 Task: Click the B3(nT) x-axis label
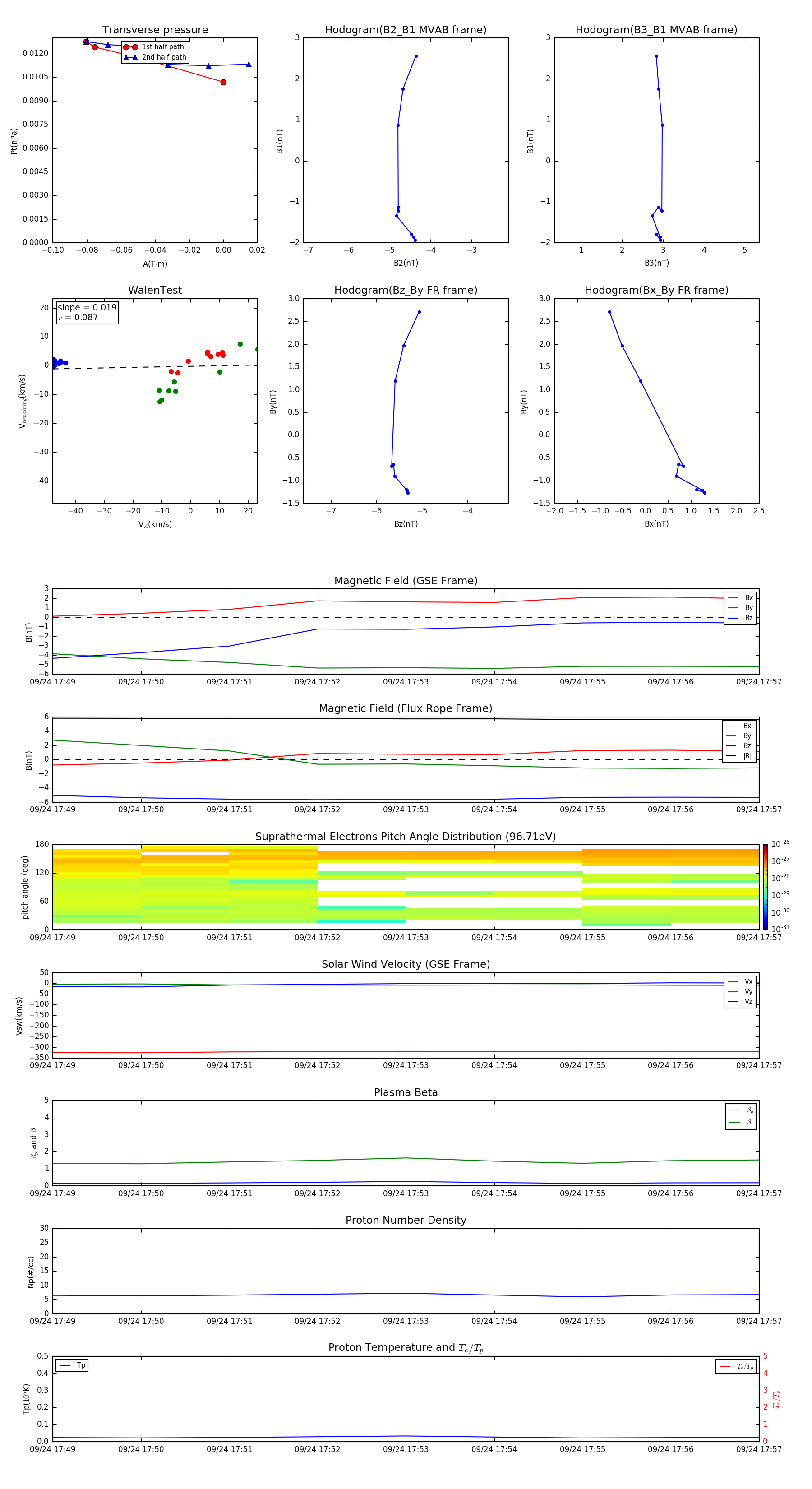click(656, 263)
